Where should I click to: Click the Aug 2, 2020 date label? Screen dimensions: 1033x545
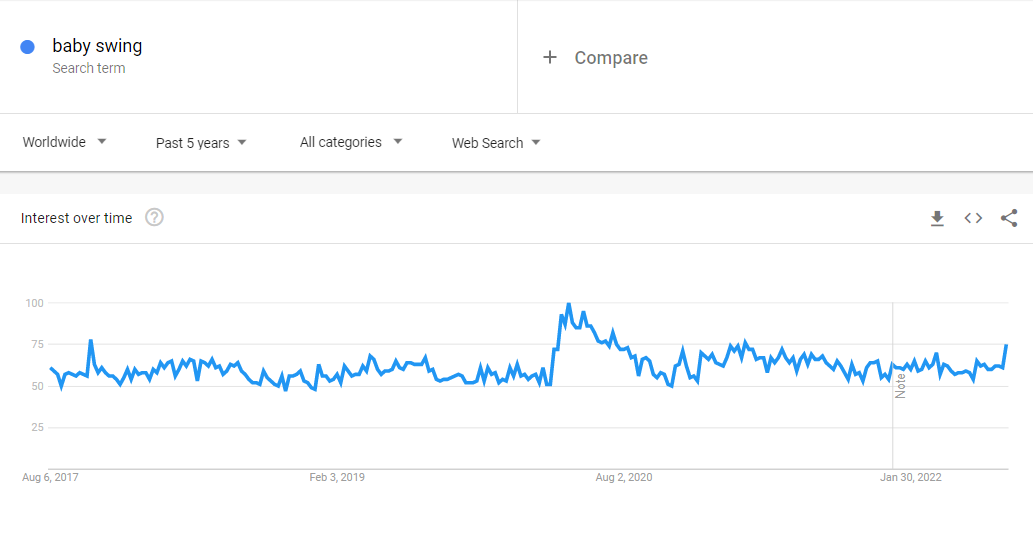tap(624, 477)
